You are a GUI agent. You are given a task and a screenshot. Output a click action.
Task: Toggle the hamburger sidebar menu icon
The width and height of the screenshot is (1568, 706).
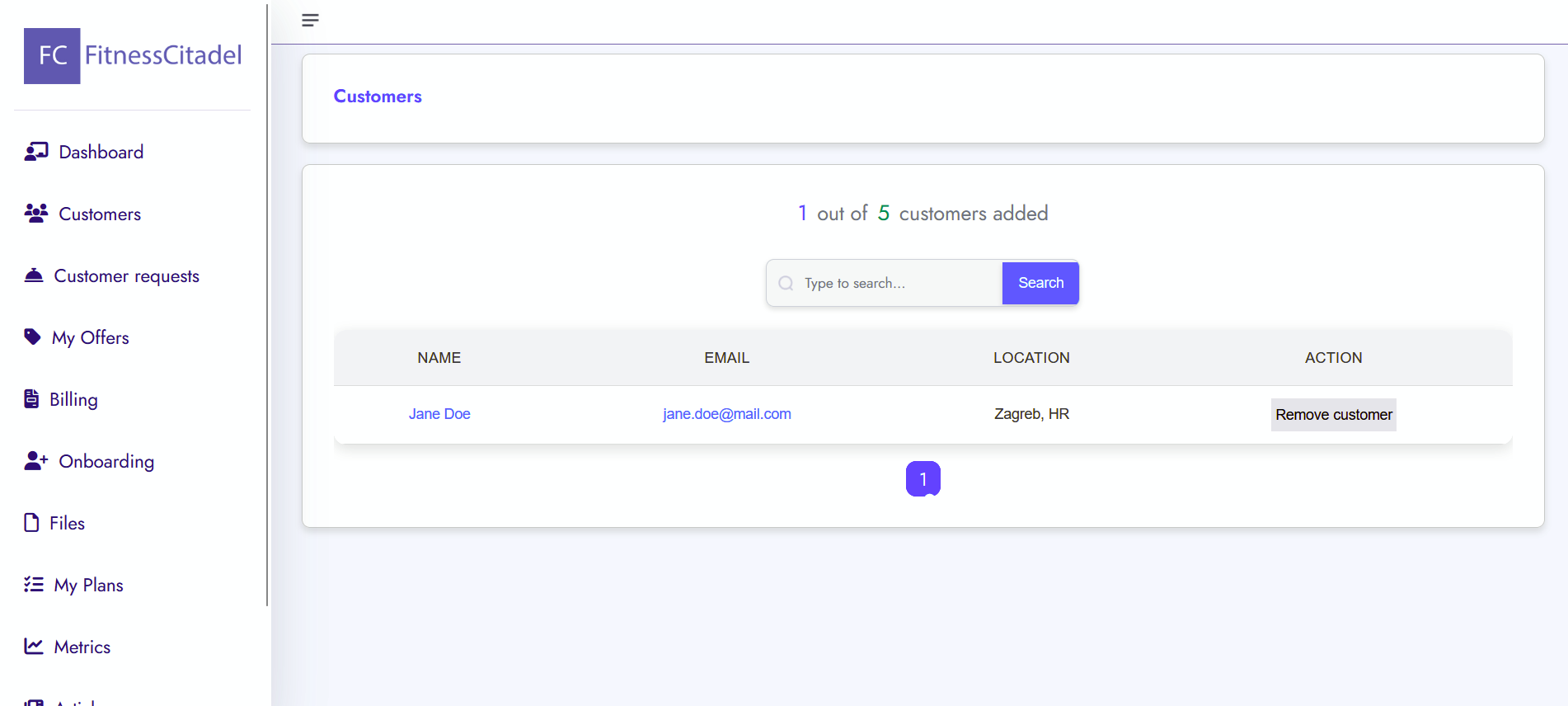click(310, 21)
